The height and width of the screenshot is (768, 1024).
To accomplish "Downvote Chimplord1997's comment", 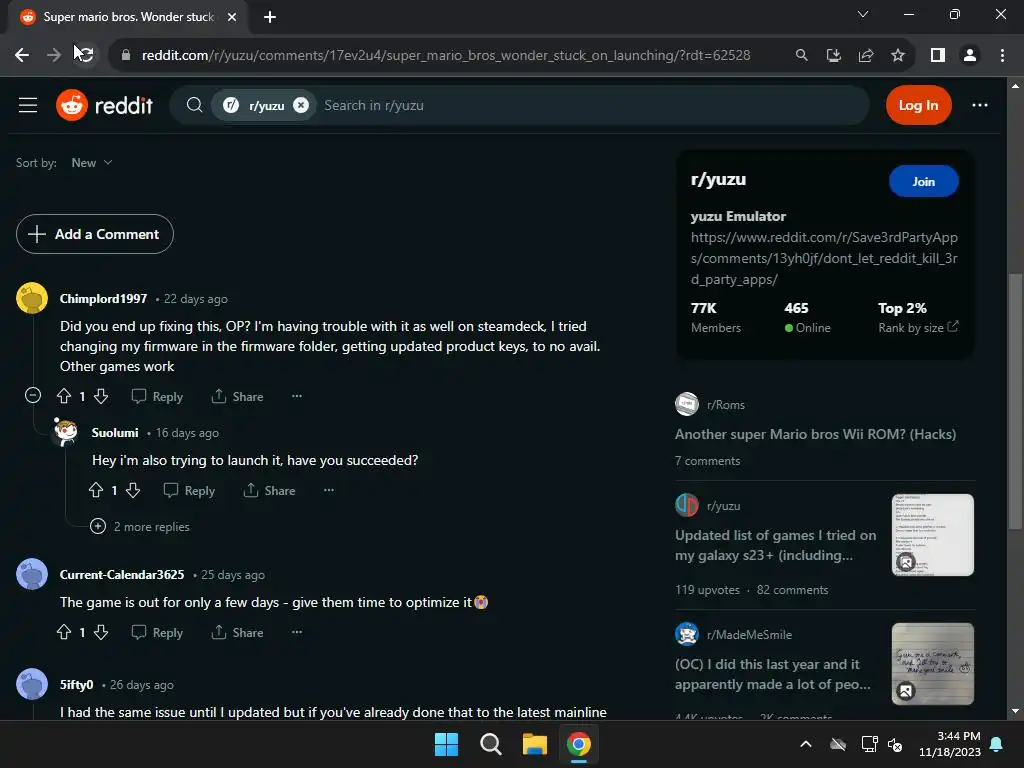I will point(101,396).
